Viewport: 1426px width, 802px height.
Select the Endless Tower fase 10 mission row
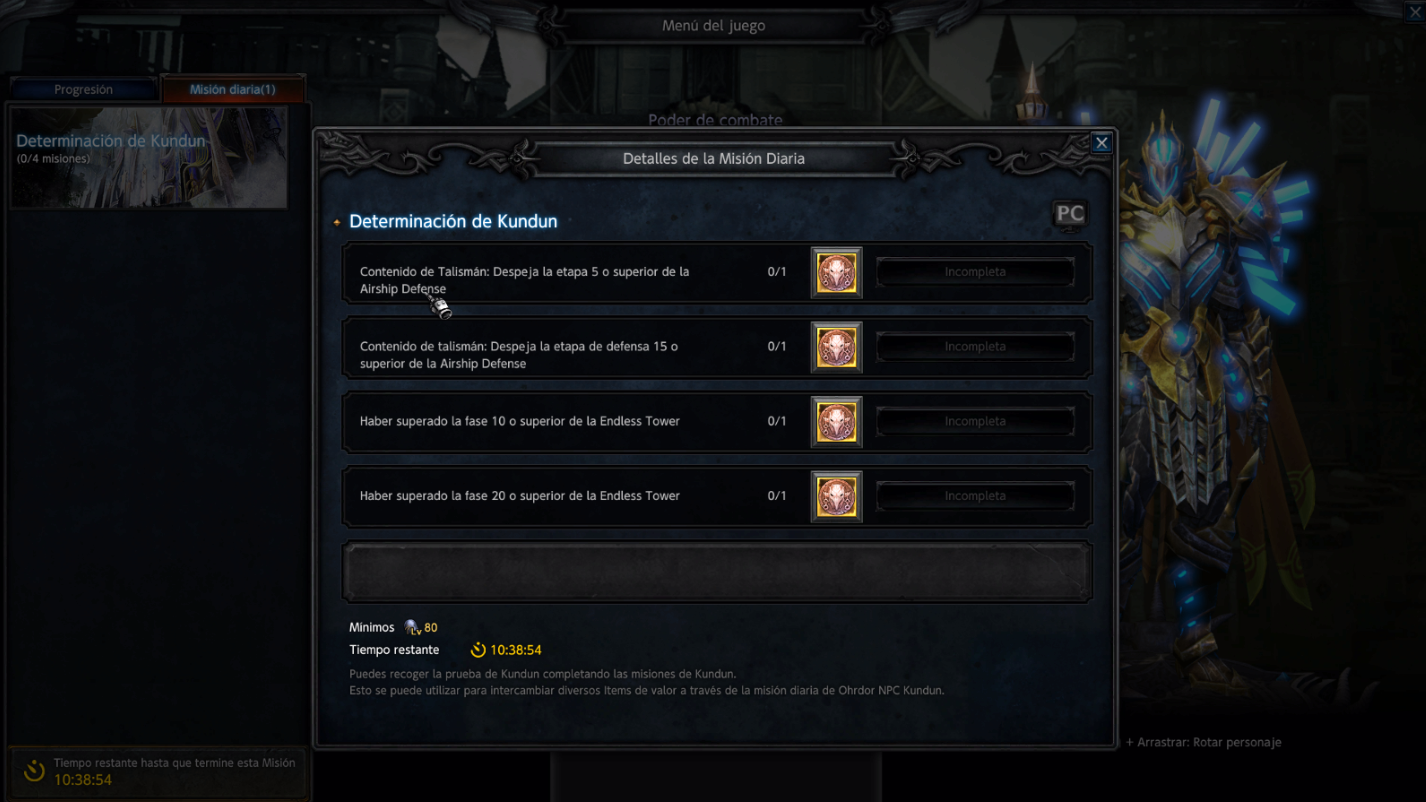(717, 422)
